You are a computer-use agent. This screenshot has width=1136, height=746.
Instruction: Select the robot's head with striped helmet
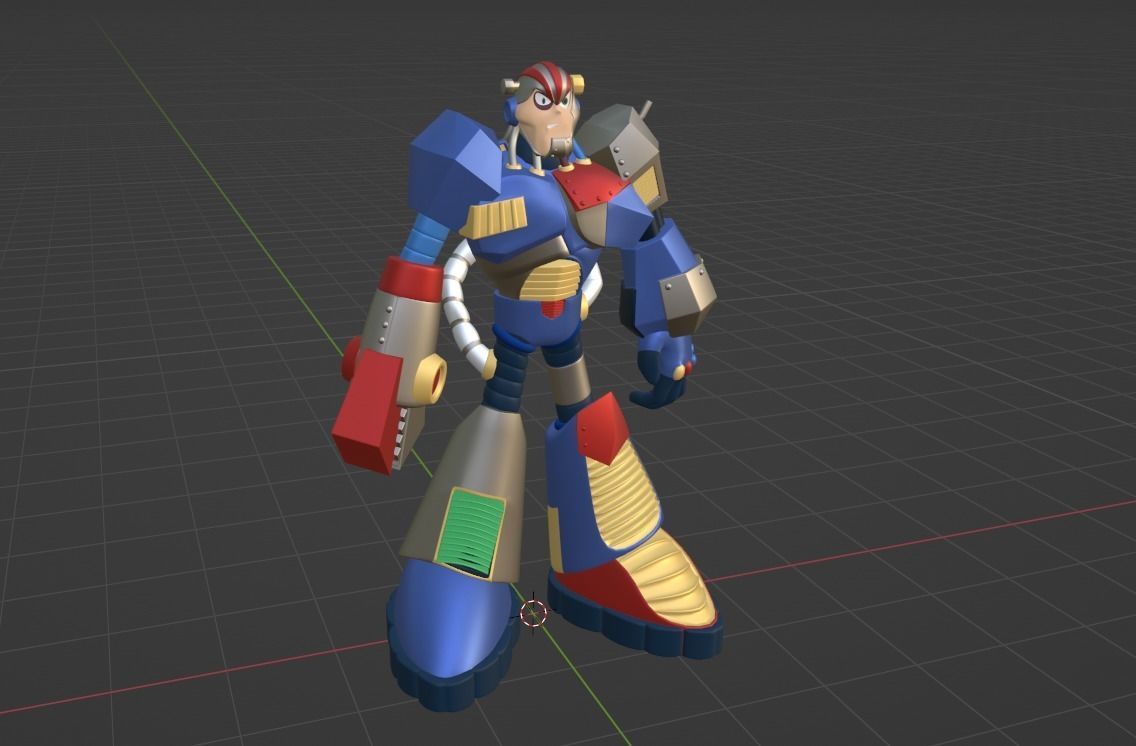(546, 107)
